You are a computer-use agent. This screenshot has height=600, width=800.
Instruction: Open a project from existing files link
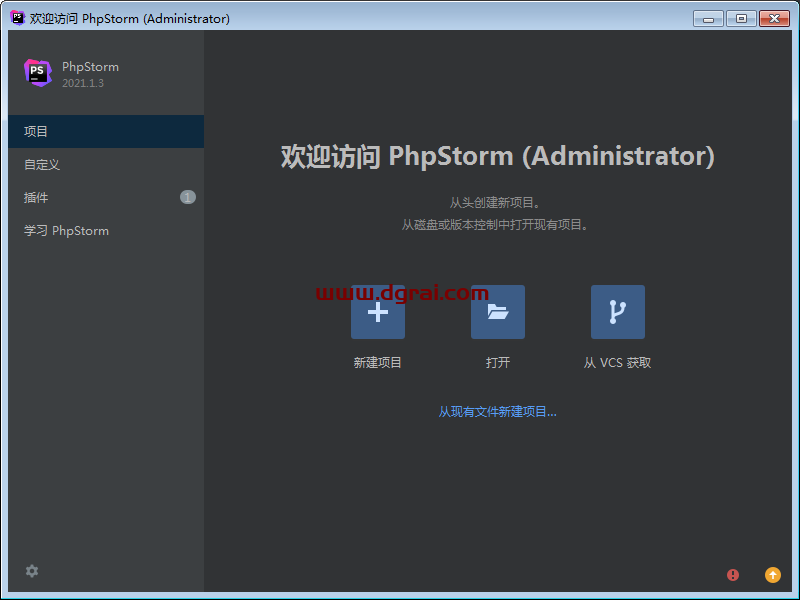coord(497,411)
